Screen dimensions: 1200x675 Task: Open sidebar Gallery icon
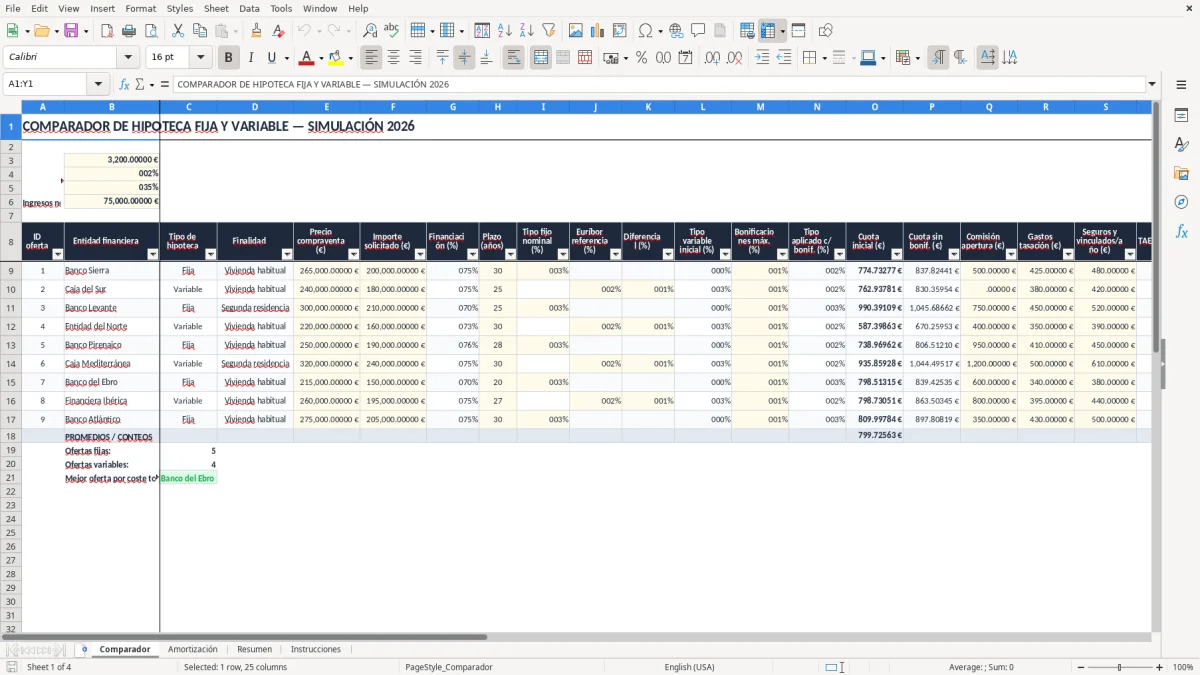coord(1181,173)
